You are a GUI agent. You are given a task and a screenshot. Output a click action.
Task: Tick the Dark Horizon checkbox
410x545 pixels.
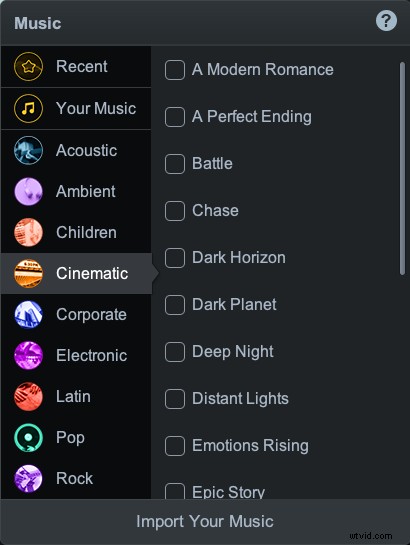point(175,258)
